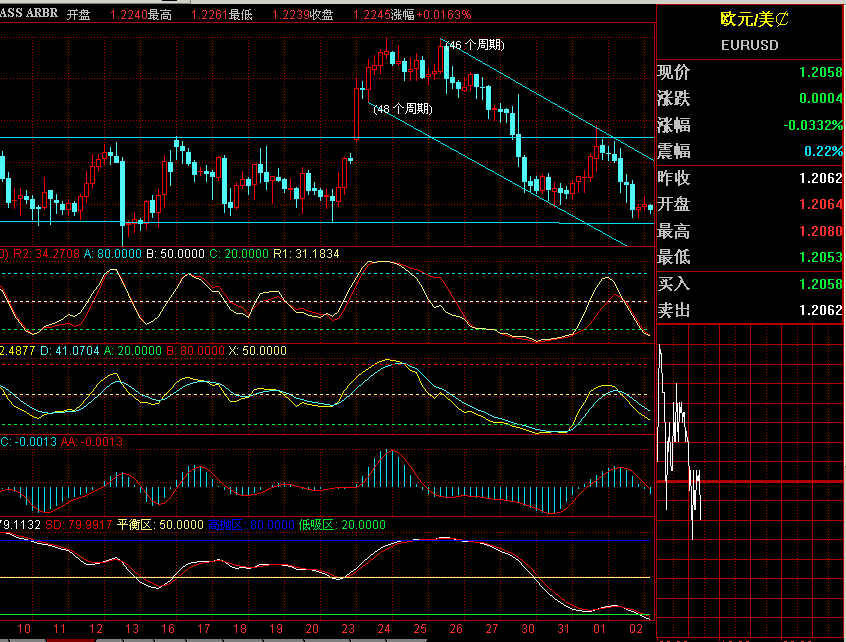Click the 欧元/美元 title in quote panel
The height and width of the screenshot is (642, 846).
click(754, 19)
